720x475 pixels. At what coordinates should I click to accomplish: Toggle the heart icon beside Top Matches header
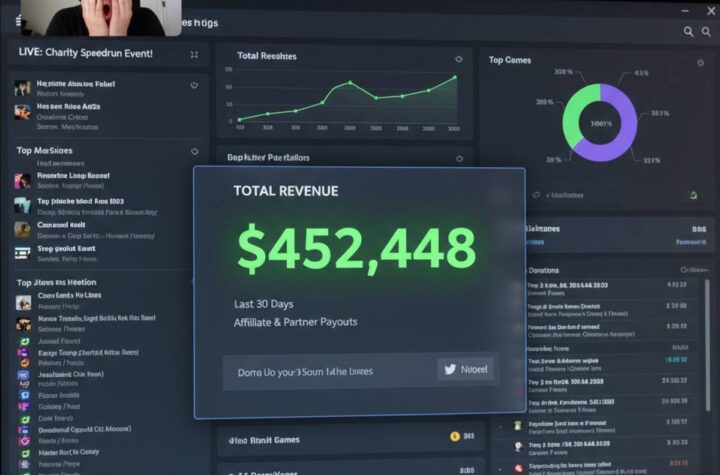click(x=194, y=152)
